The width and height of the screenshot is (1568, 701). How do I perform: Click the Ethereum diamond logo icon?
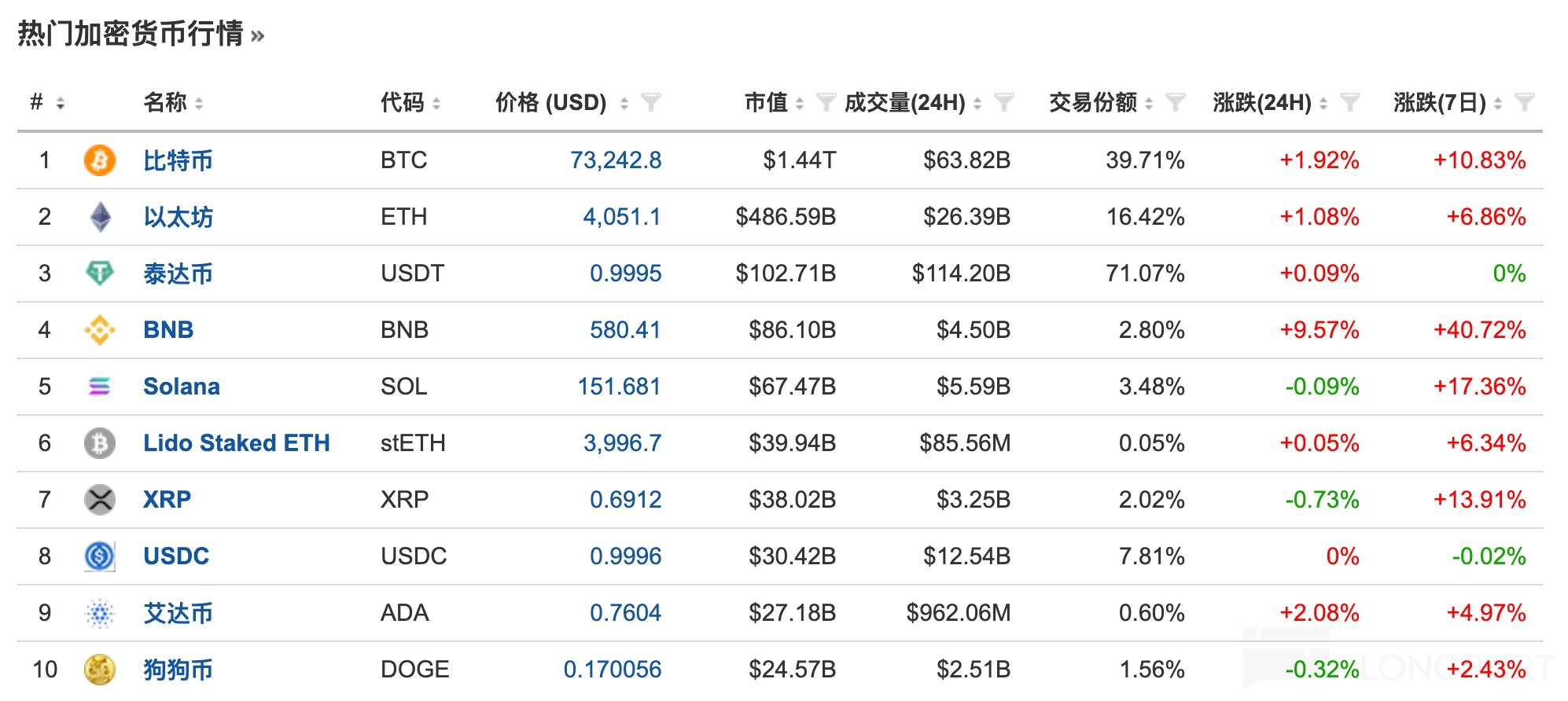100,217
